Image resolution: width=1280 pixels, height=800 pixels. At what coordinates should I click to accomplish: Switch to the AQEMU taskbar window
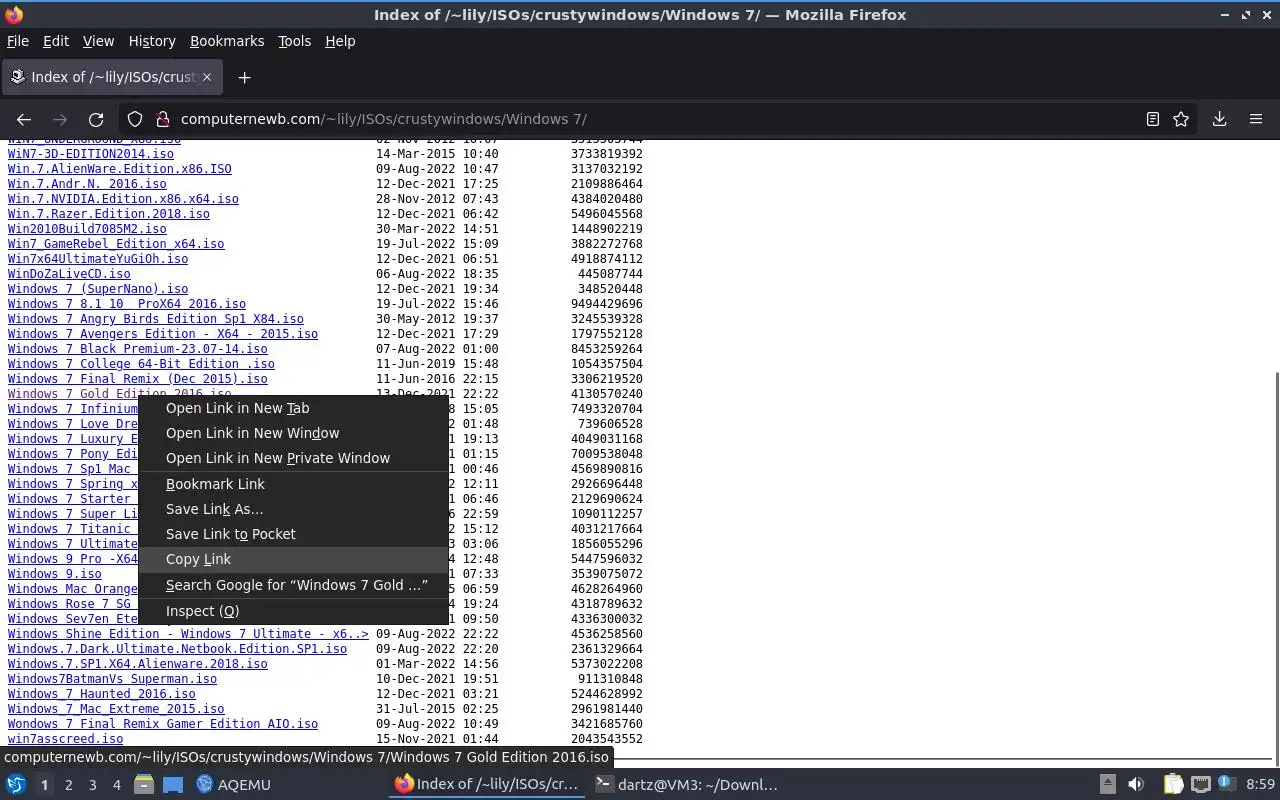(x=234, y=784)
